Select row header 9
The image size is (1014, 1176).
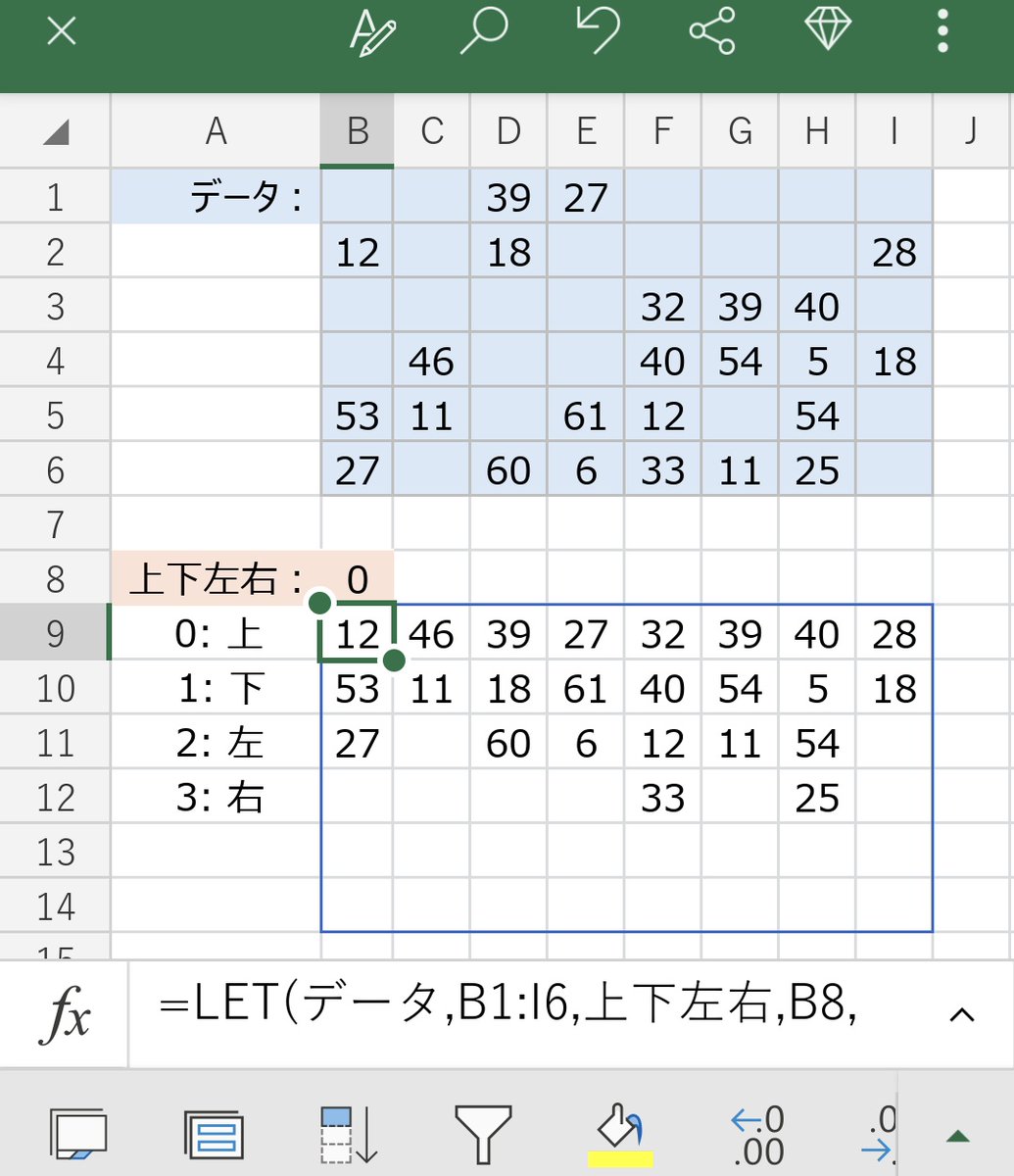point(54,634)
